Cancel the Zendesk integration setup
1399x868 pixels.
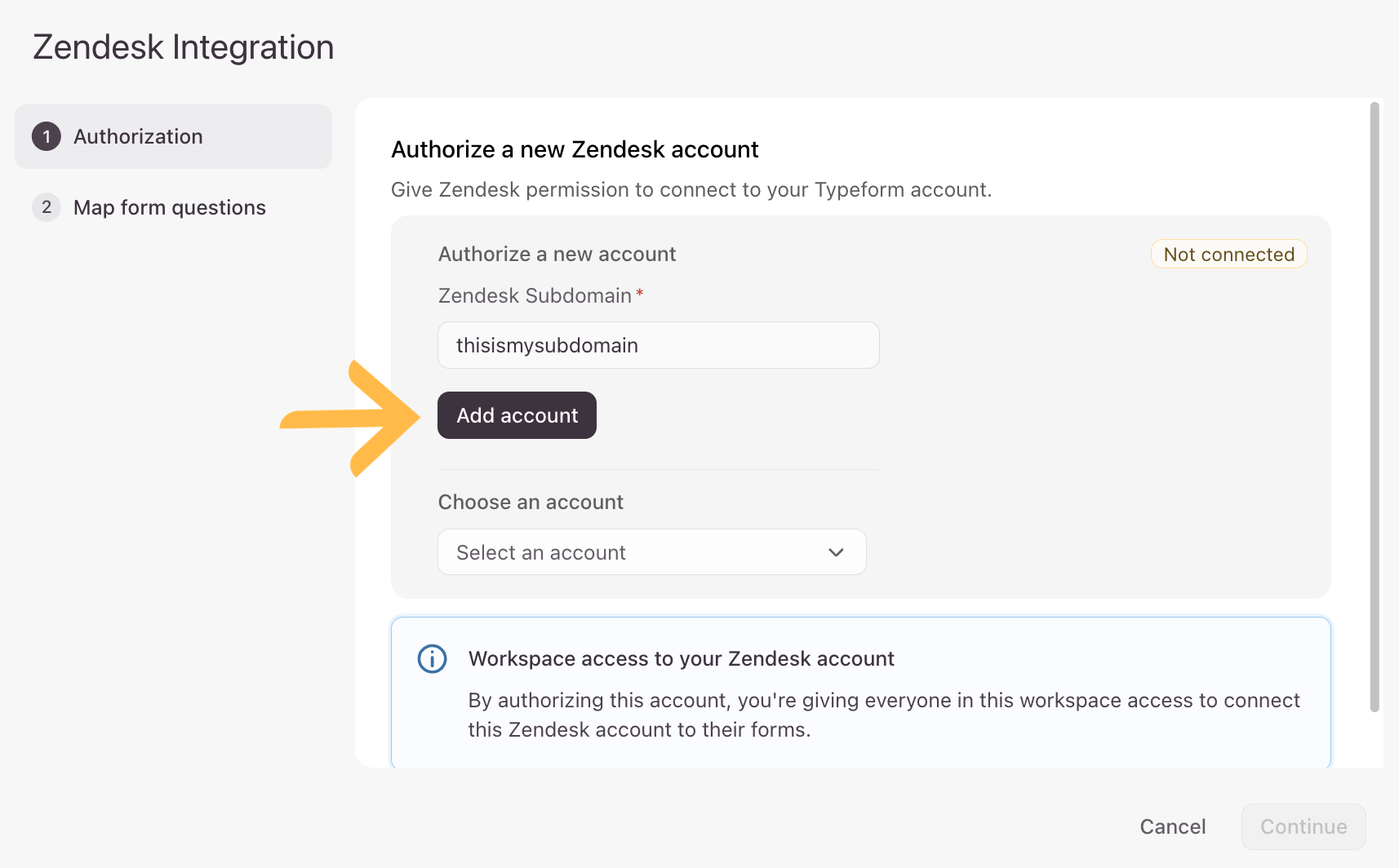[1172, 826]
